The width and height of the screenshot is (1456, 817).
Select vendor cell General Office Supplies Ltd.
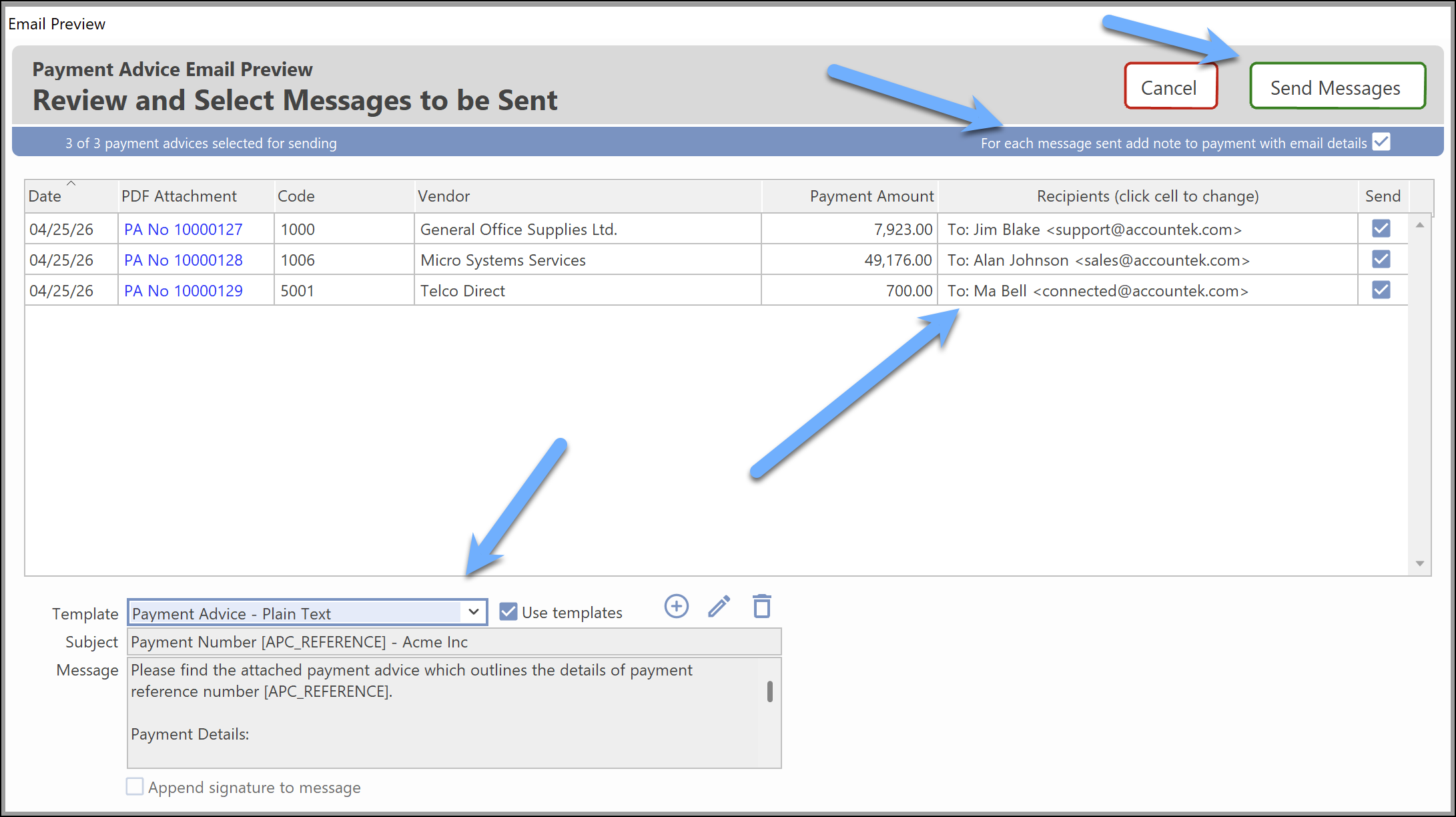pyautogui.click(x=588, y=230)
